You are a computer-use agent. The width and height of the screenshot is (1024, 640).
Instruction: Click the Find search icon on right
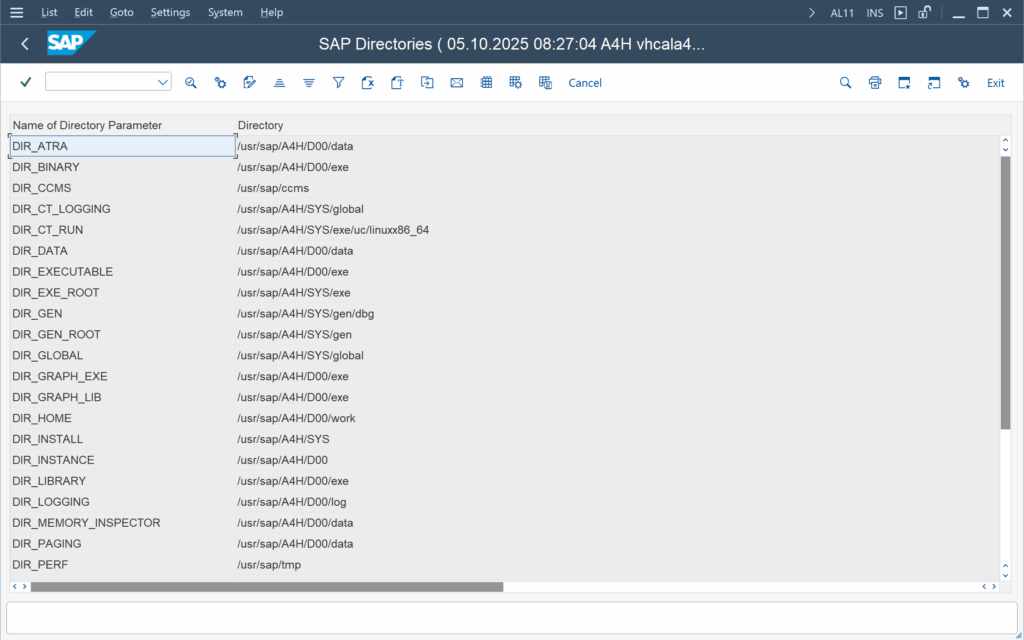pos(845,82)
